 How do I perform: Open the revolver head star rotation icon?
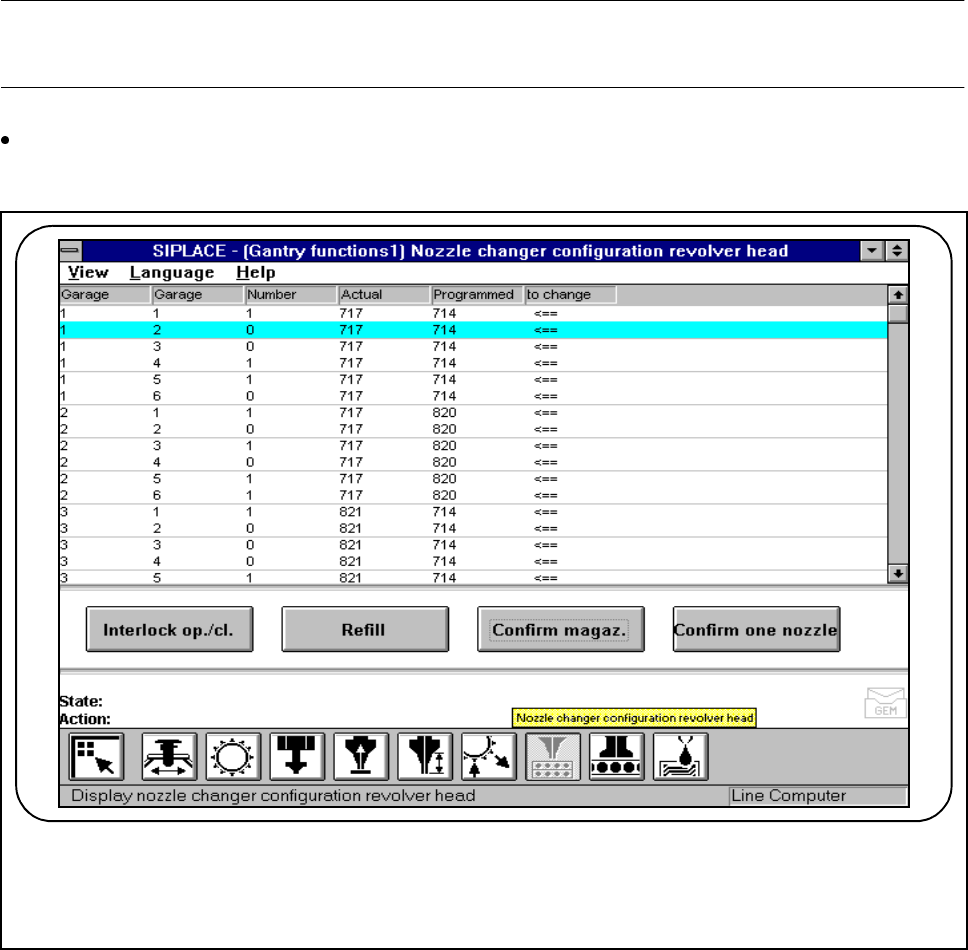[233, 757]
